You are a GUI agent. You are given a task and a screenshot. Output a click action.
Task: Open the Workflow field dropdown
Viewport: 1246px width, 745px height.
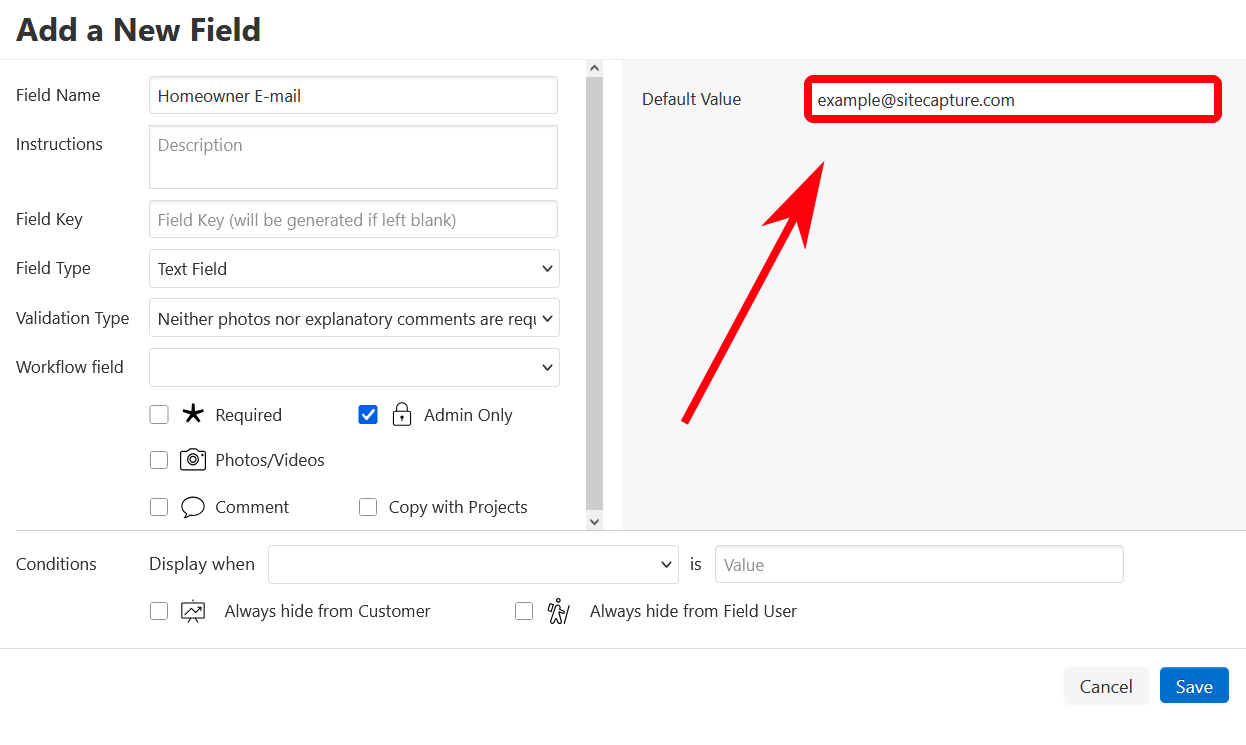pyautogui.click(x=354, y=367)
